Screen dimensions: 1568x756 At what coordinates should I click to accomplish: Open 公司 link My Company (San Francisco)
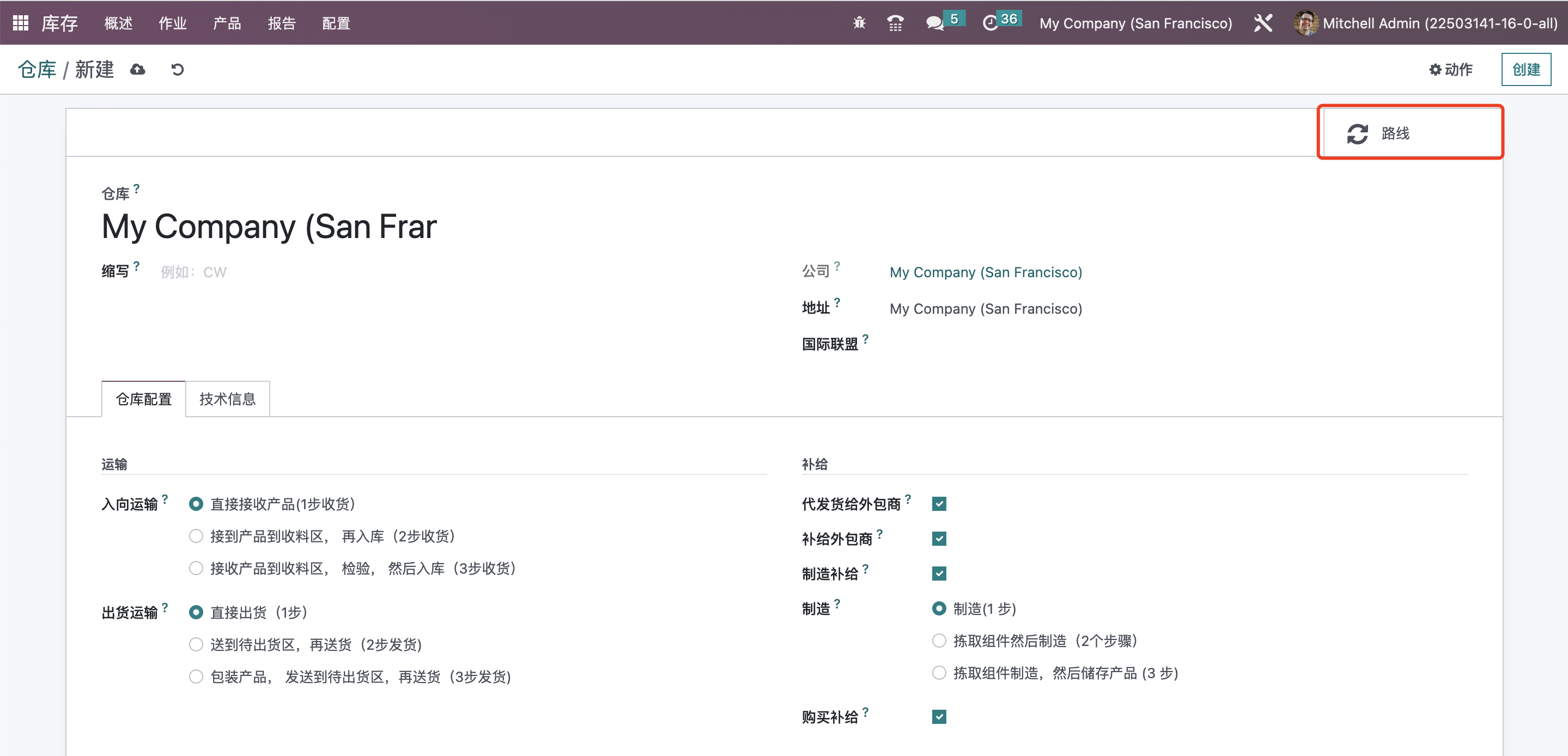tap(986, 272)
